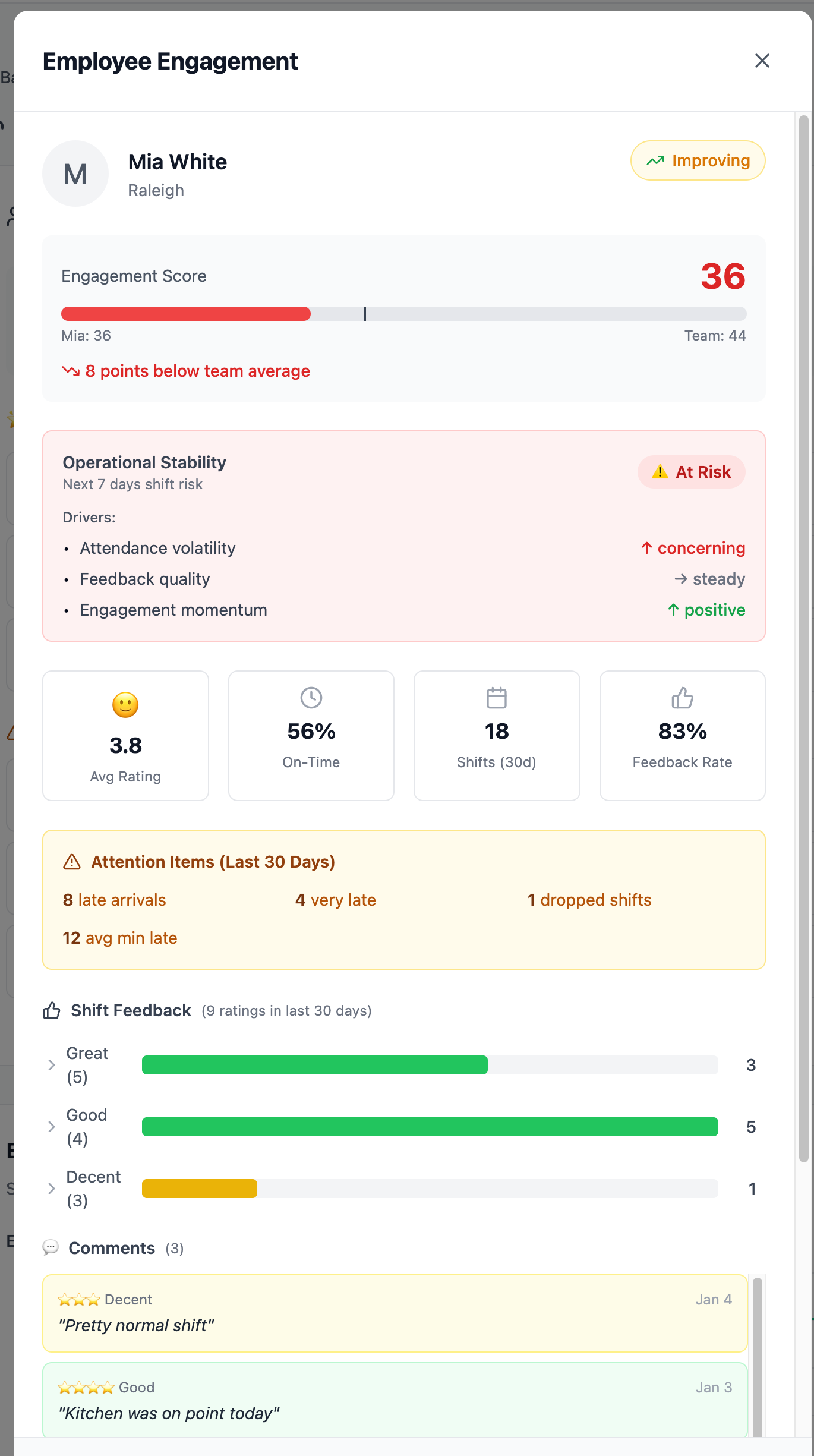
Task: Click the Attention Items warning triangle icon
Action: tap(72, 862)
